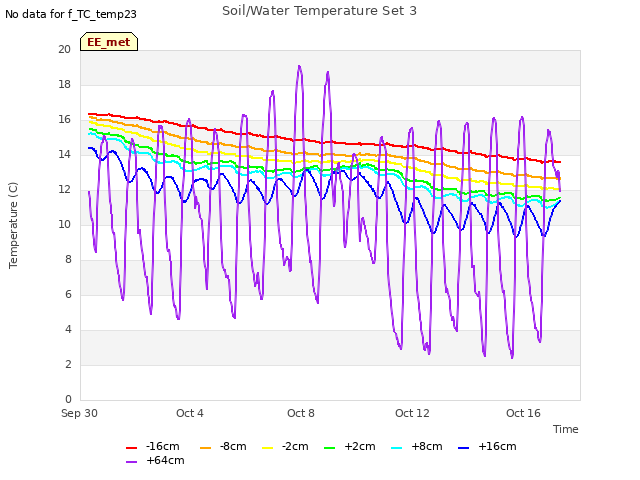Click the EE_met annotation label
This screenshot has width=640, height=480.
[x=109, y=42]
